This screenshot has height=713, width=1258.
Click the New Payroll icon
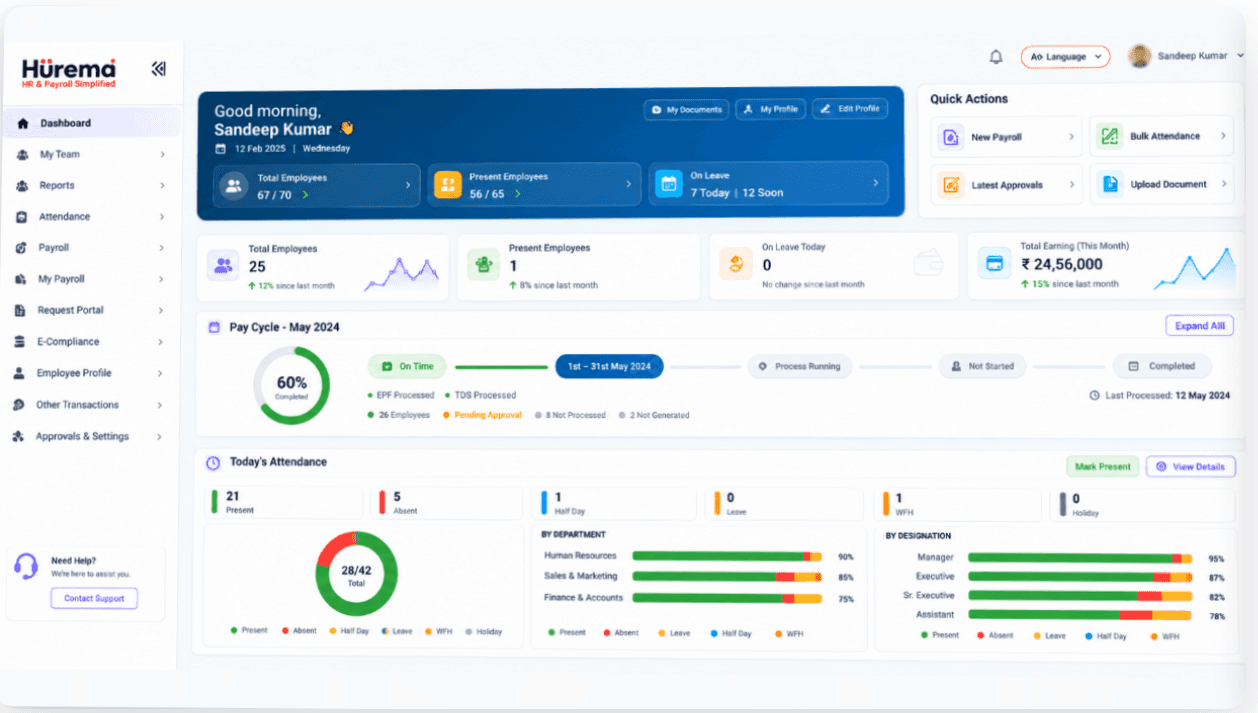(950, 137)
